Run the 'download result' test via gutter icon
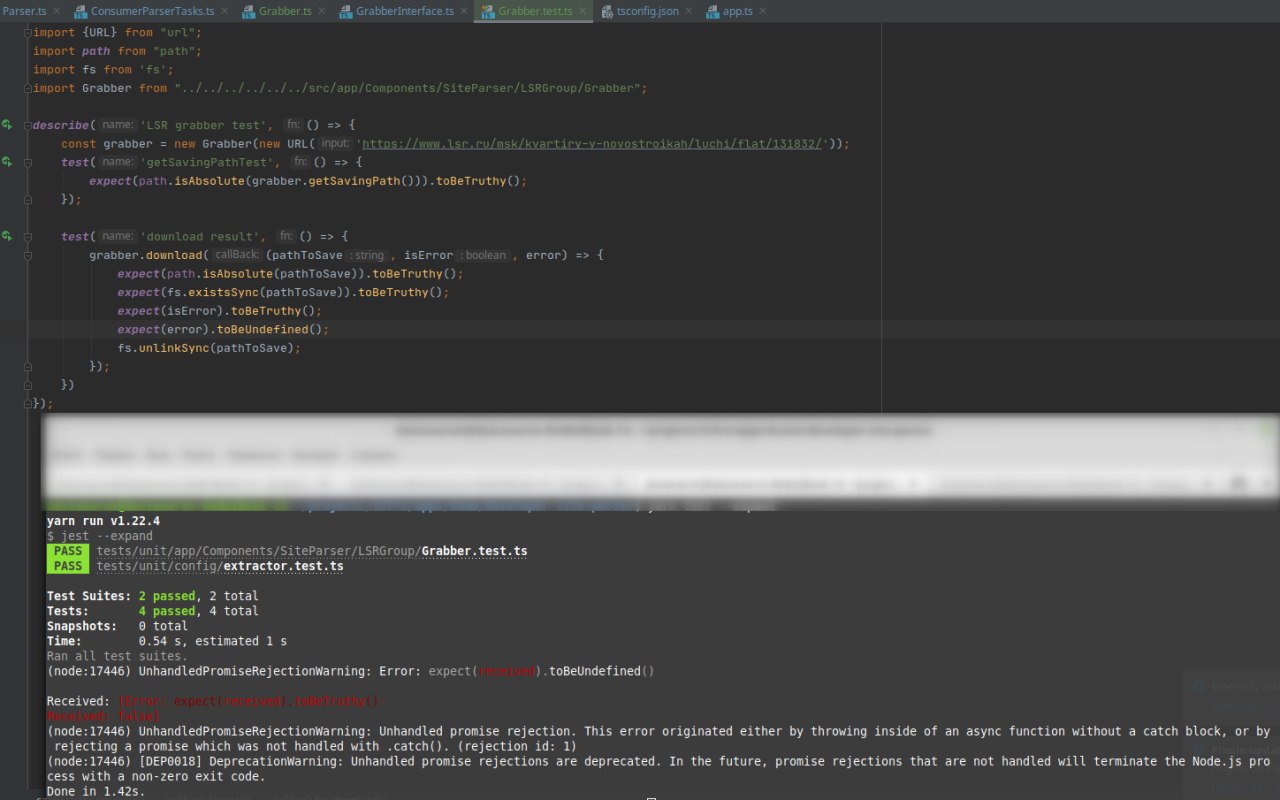Image resolution: width=1280 pixels, height=800 pixels. click(7, 237)
